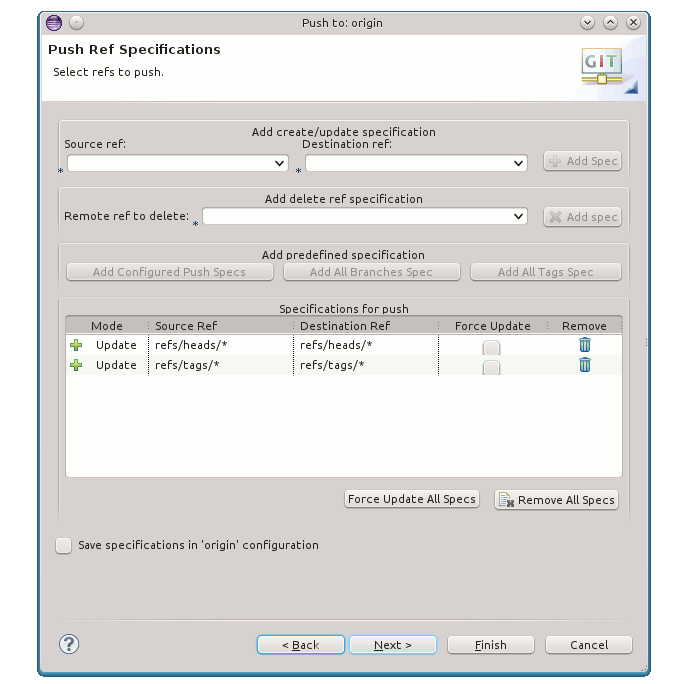Remove the refs/heads/* spec via trash icon

click(584, 345)
